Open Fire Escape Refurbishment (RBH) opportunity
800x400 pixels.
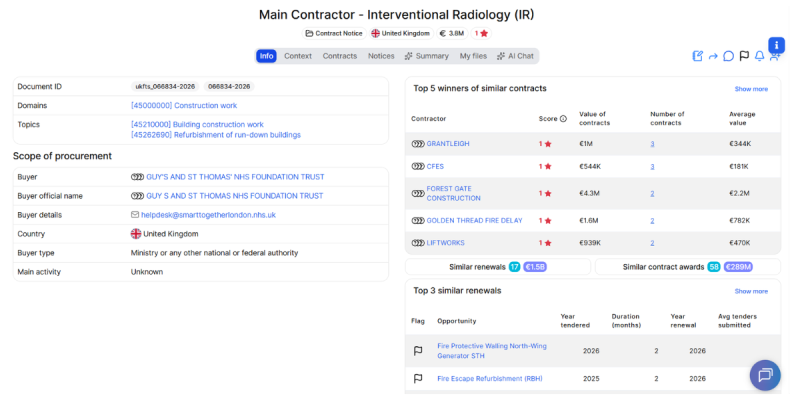[x=490, y=379]
